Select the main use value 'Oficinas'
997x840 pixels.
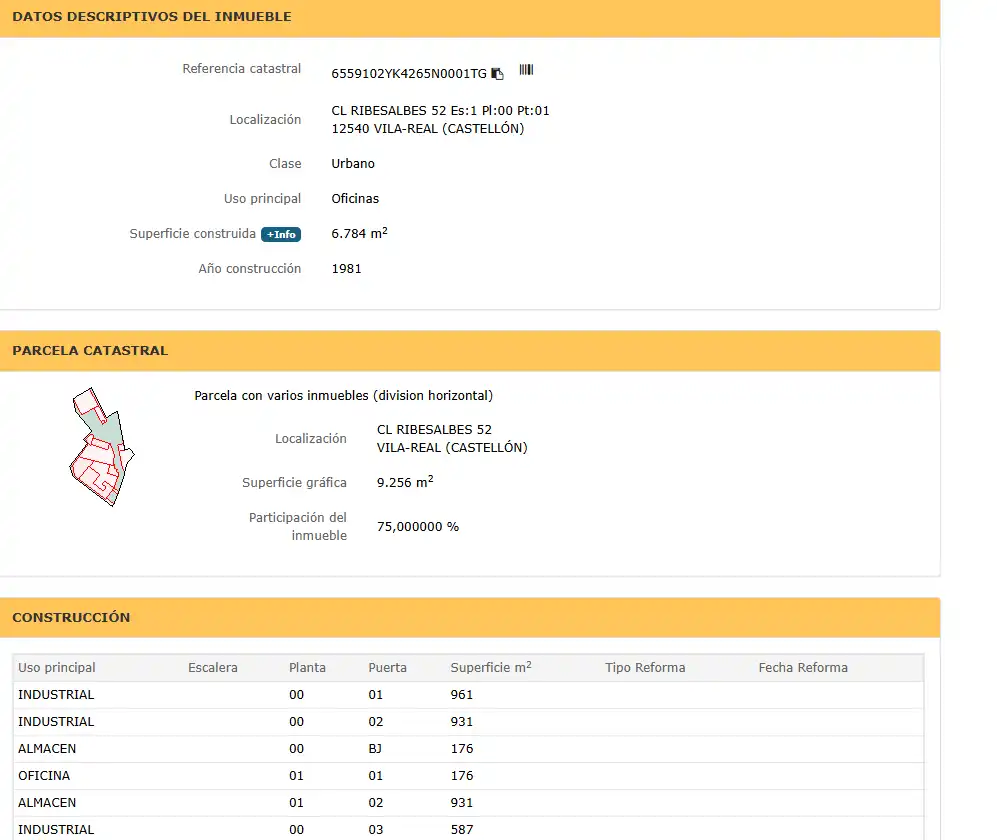355,198
